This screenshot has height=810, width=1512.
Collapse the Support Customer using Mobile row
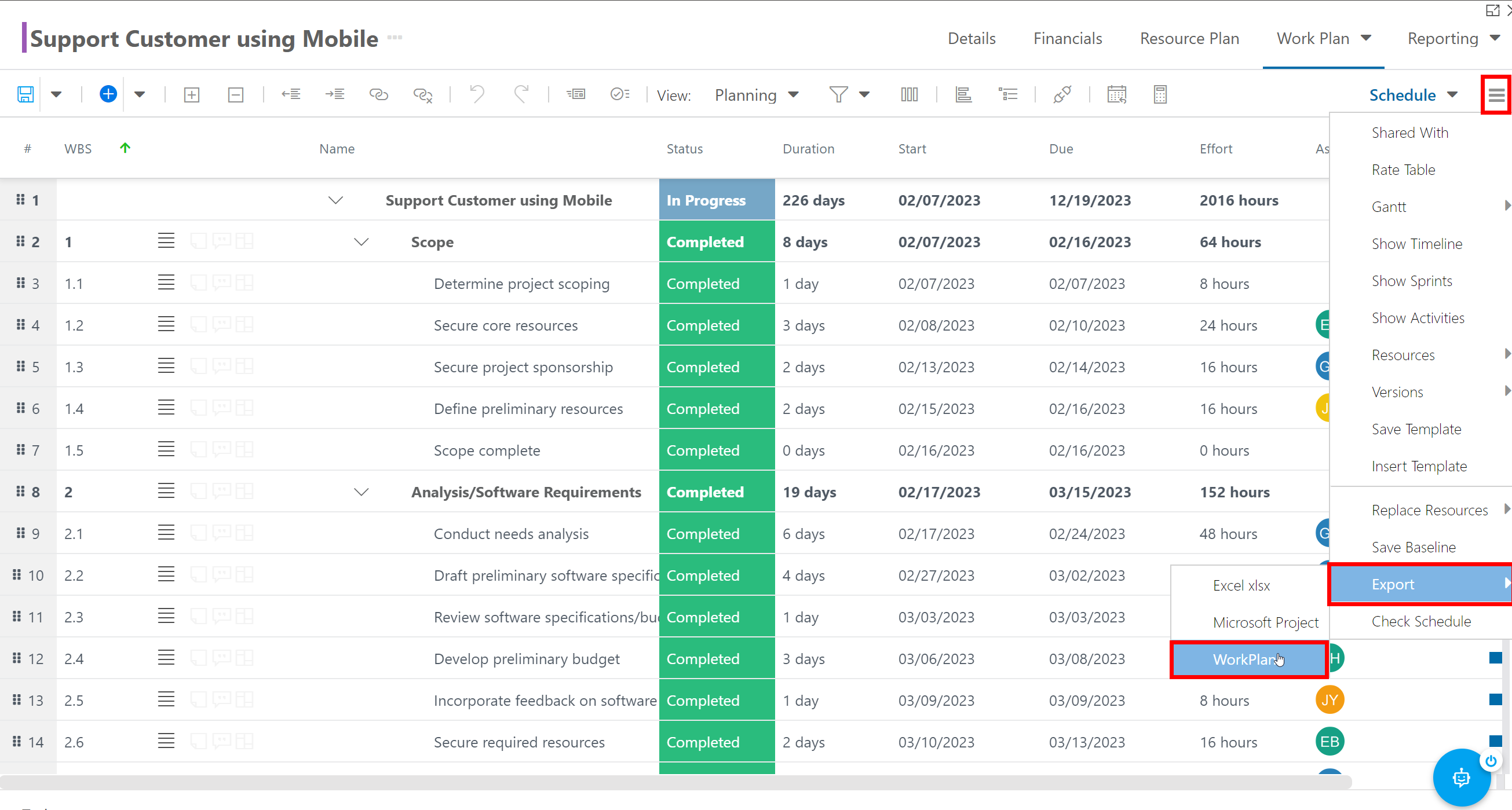coord(335,200)
